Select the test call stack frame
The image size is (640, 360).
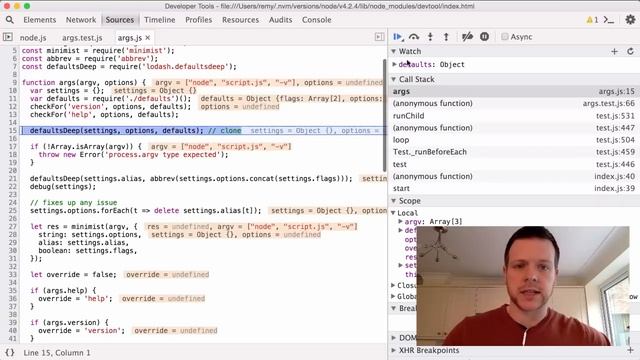(x=514, y=164)
